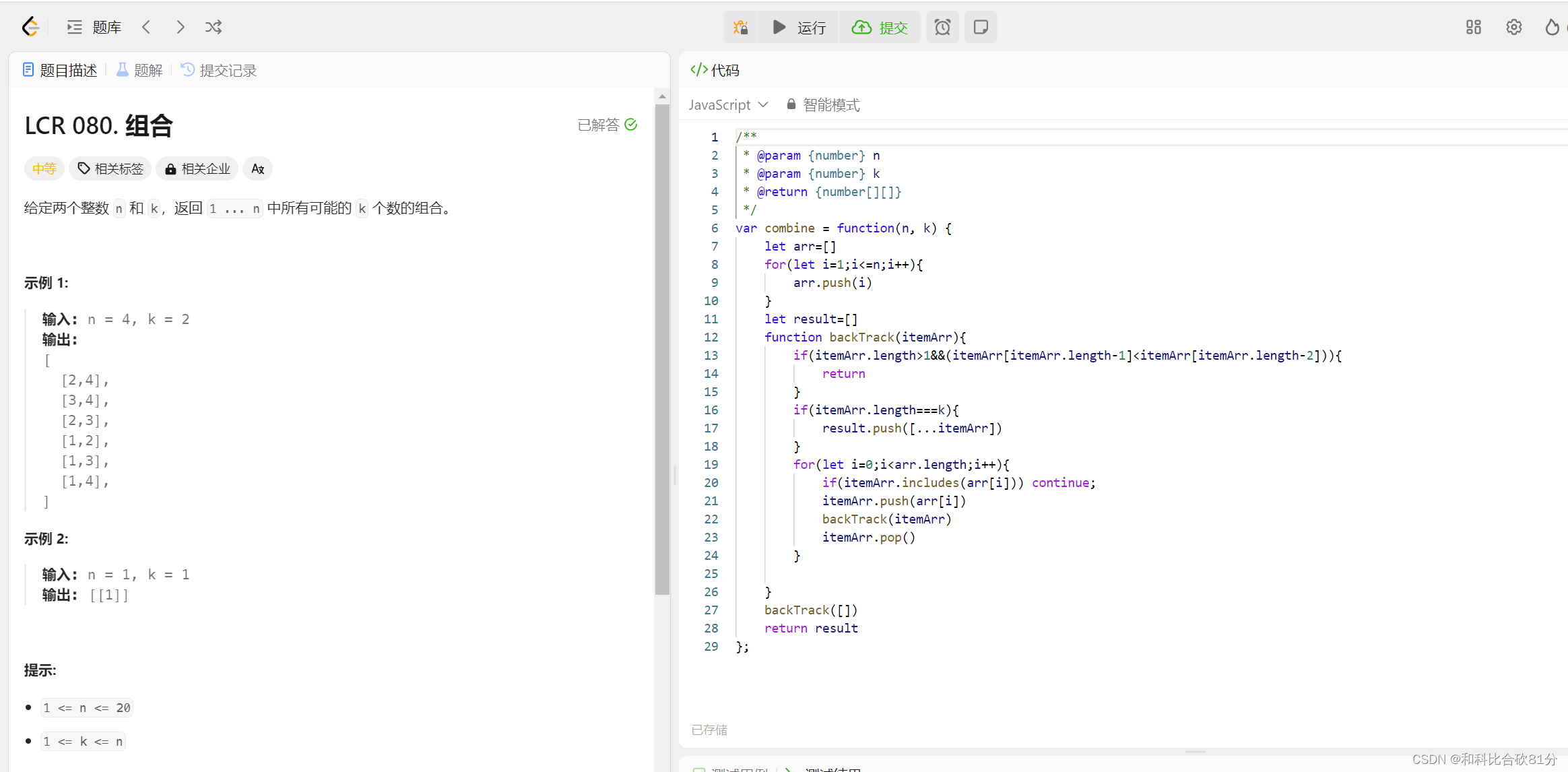
Task: Click the 'arr.push(i)' code line
Action: (832, 282)
